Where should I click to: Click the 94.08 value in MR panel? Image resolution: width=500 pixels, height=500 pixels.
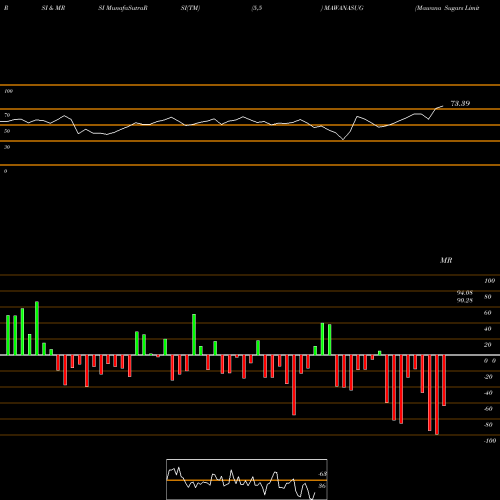pyautogui.click(x=465, y=293)
